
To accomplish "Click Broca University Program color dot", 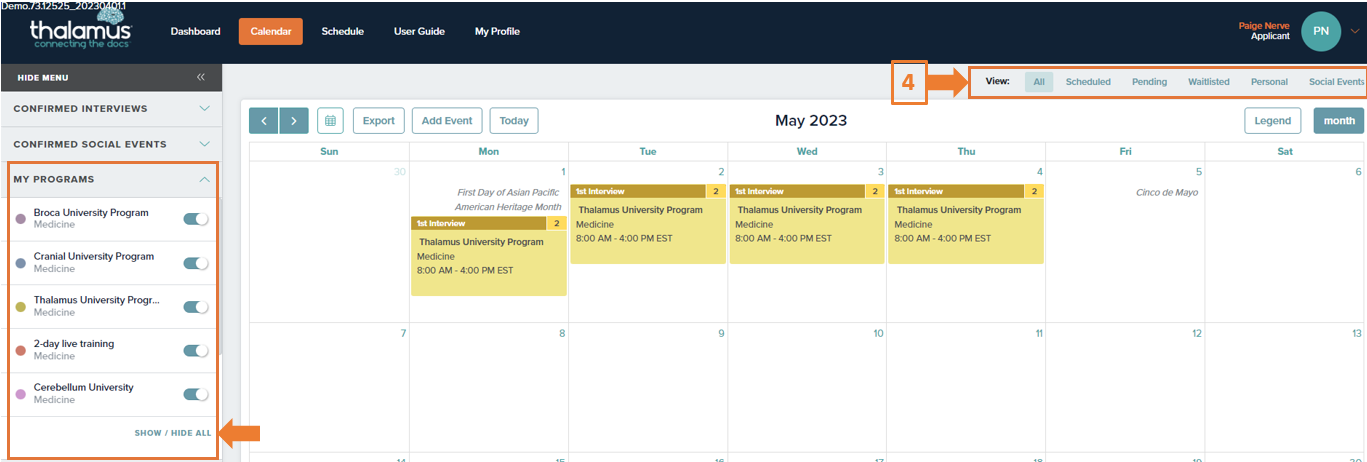I will (x=21, y=219).
